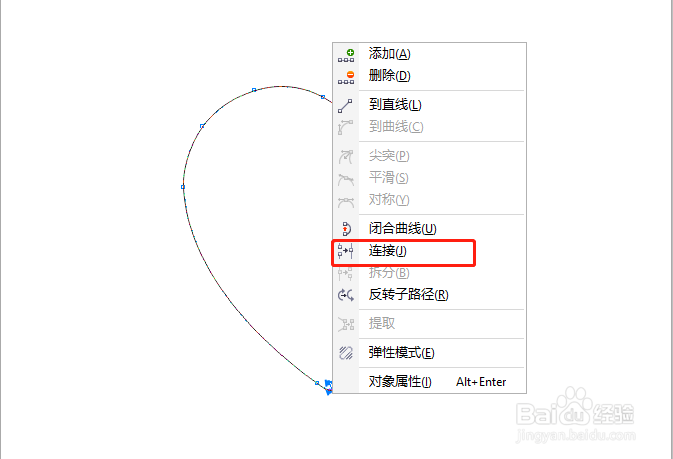Click the to-curve icon

(345, 128)
